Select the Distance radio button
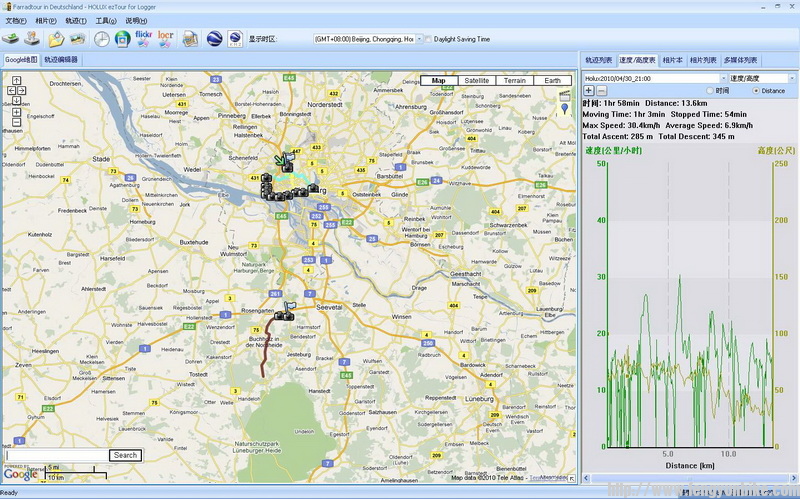The width and height of the screenshot is (800, 499). pos(756,90)
